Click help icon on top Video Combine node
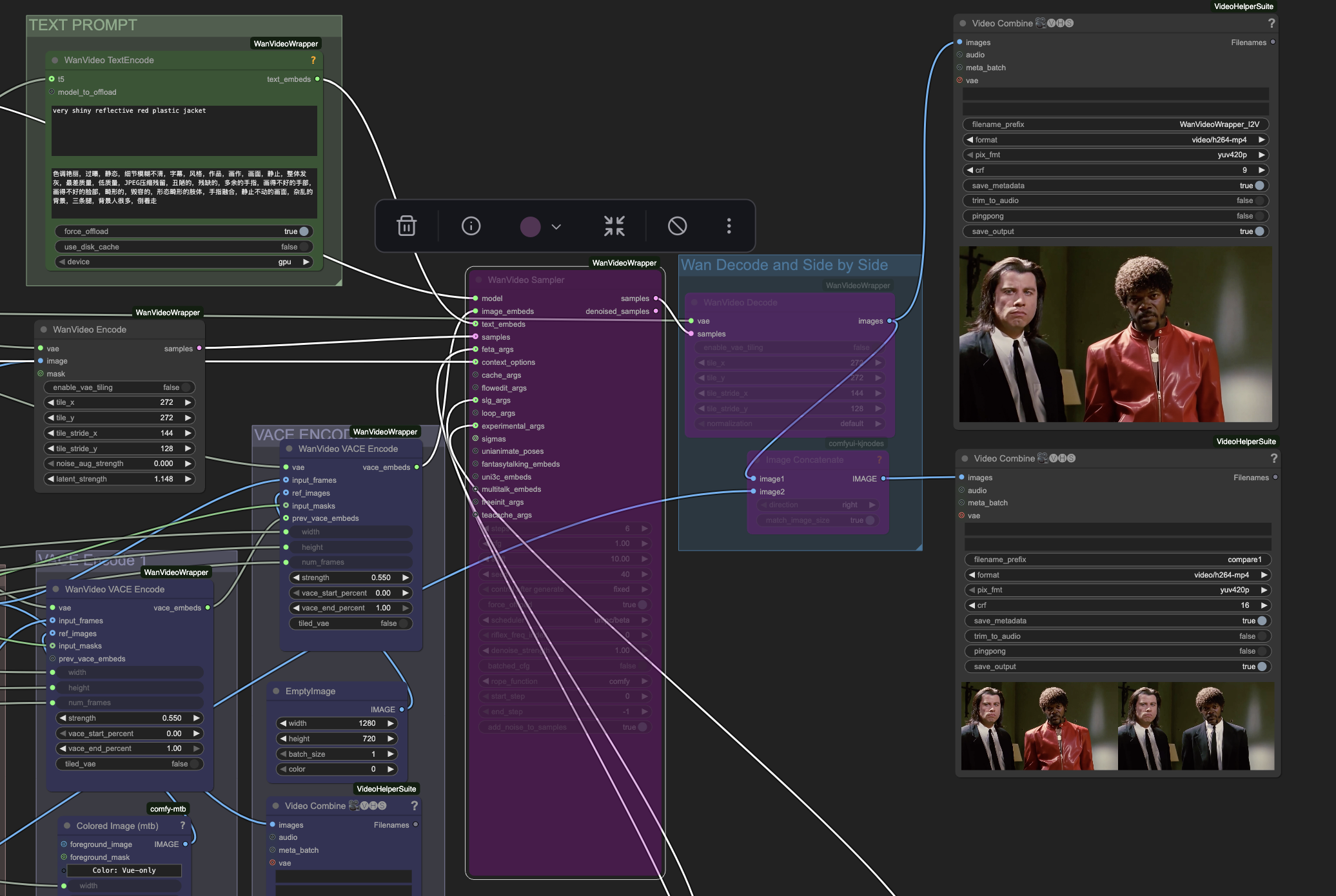This screenshot has height=896, width=1336. coord(1271,23)
